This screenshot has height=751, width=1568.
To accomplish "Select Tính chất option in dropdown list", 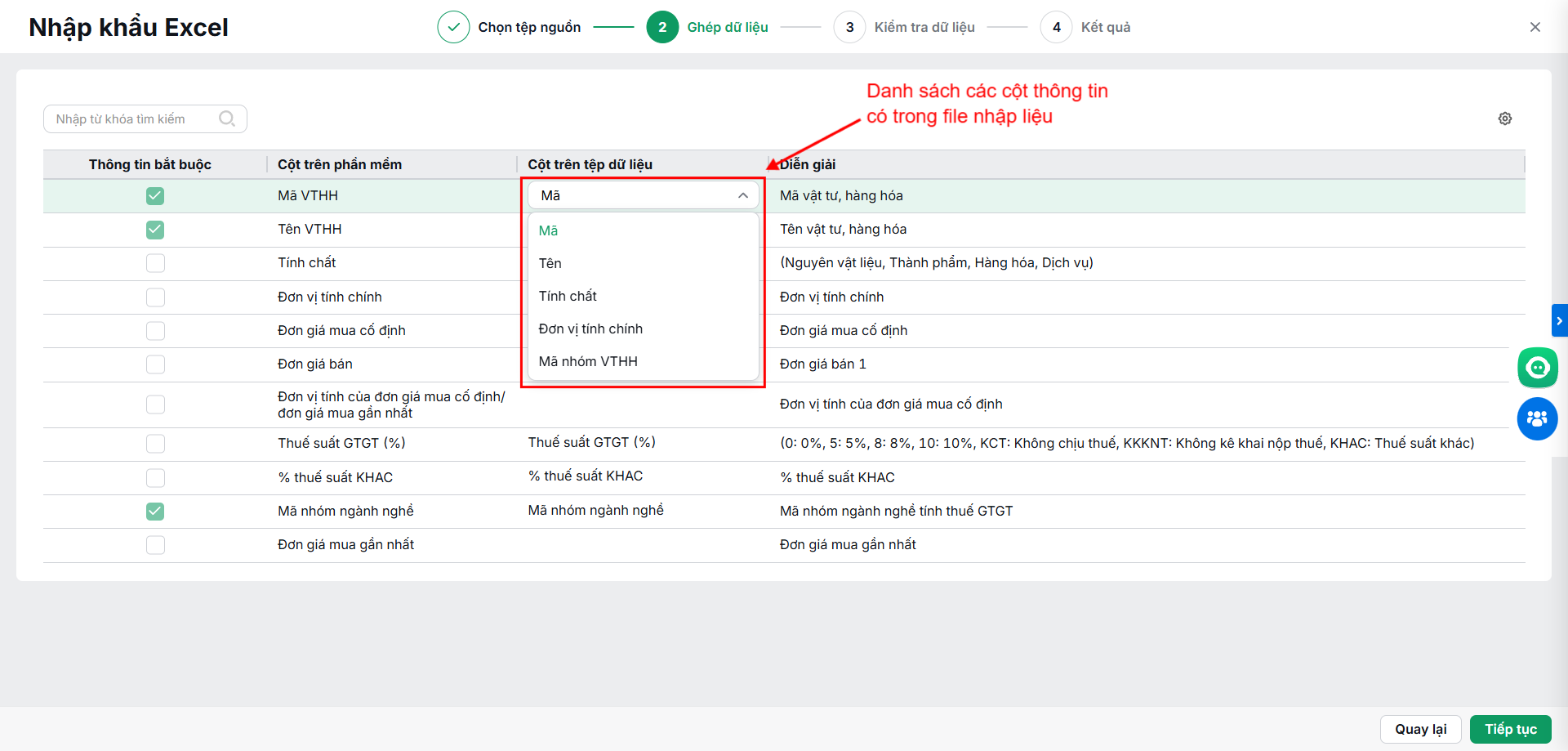I will point(644,296).
